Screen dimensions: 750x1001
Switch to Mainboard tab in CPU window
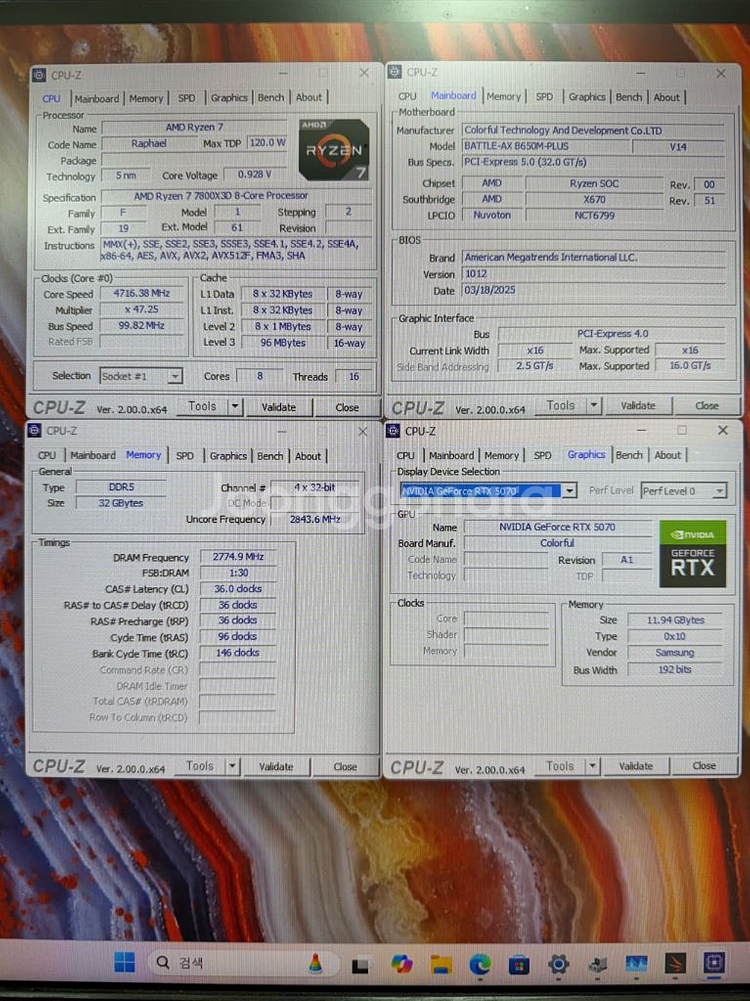96,98
